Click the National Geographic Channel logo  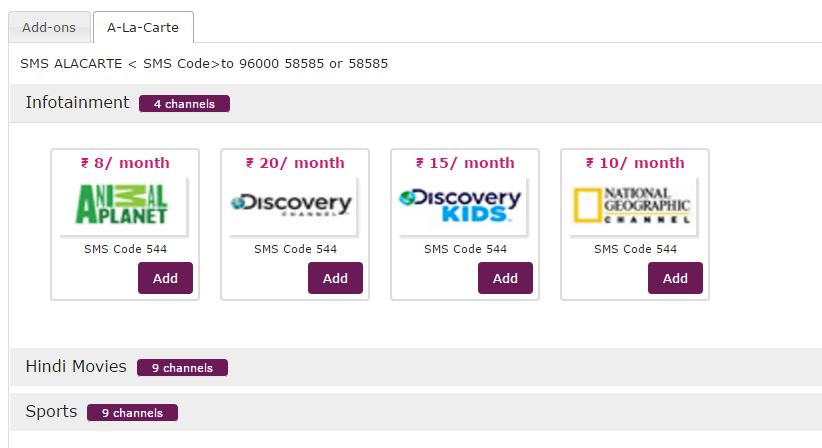(x=634, y=204)
